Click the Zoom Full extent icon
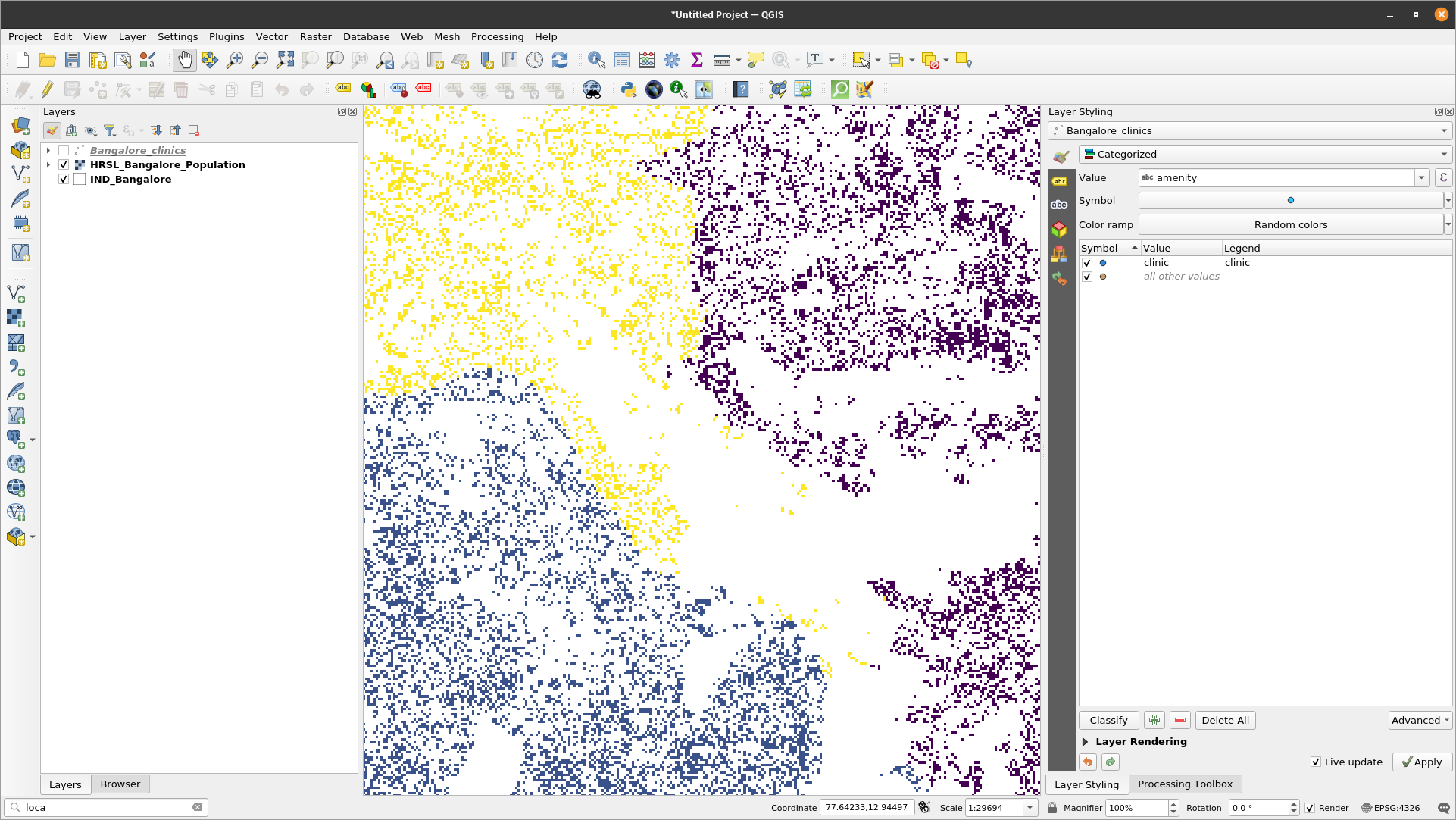This screenshot has width=1456, height=820. (x=285, y=61)
